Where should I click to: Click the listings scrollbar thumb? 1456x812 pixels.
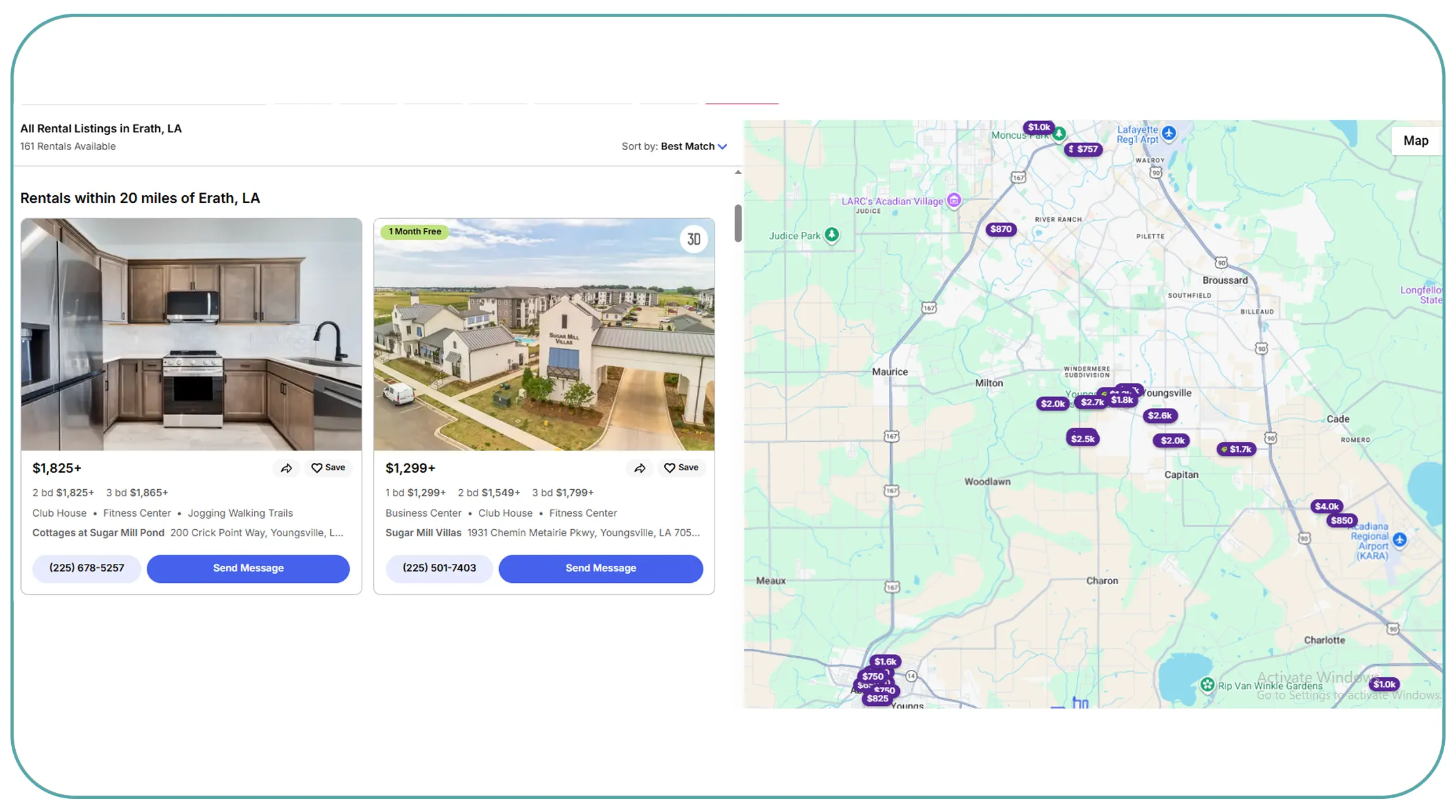coord(738,223)
